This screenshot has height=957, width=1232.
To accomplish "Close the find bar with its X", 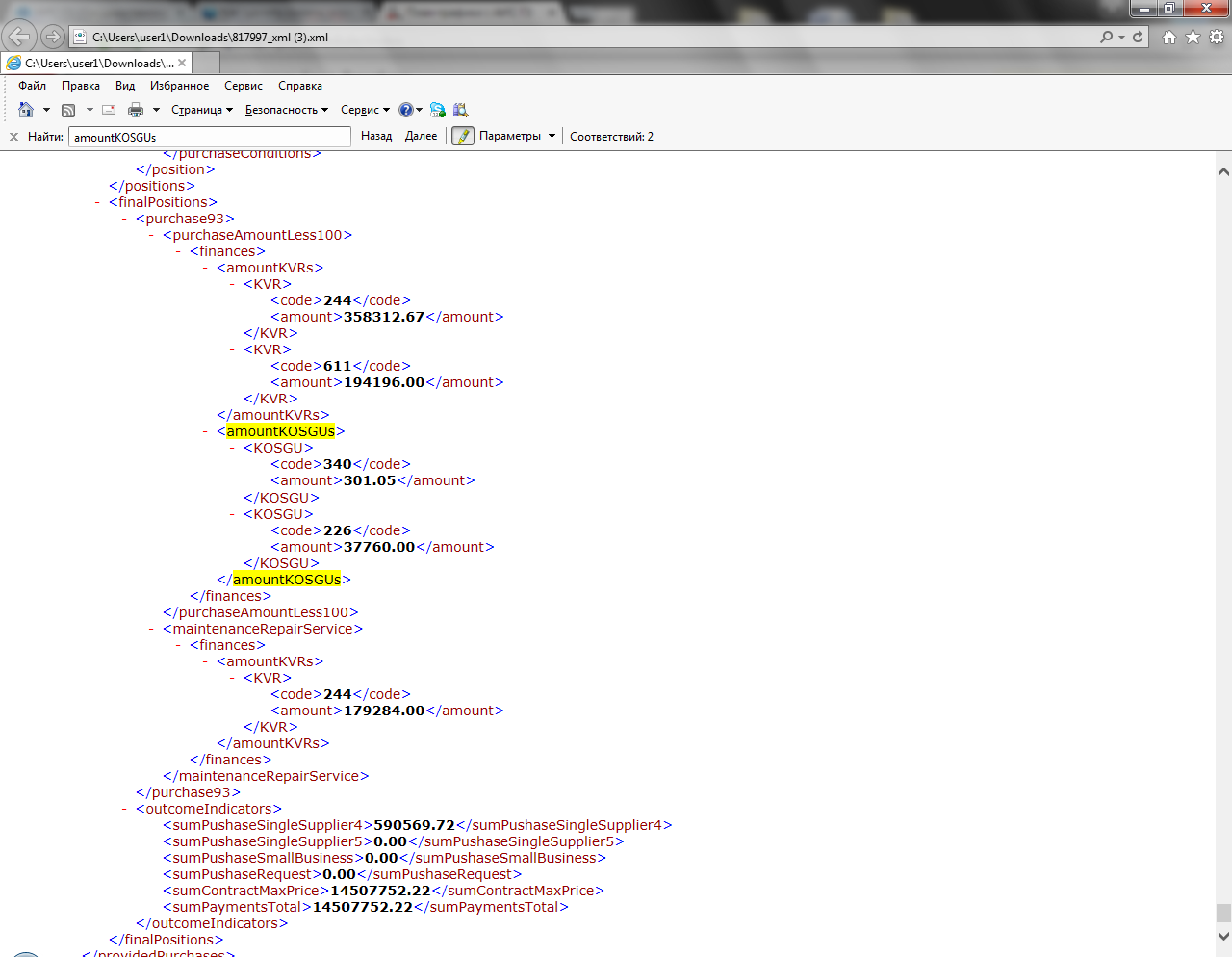I will [13, 137].
